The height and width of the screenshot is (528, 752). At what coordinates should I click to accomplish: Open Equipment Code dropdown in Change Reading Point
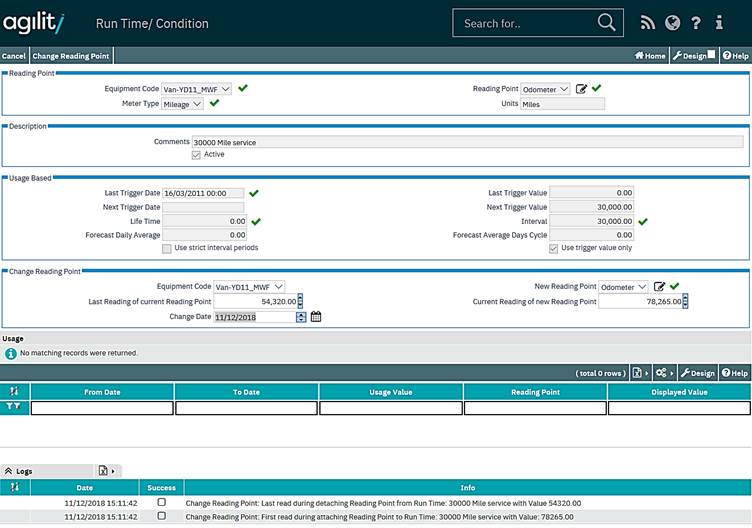click(250, 287)
